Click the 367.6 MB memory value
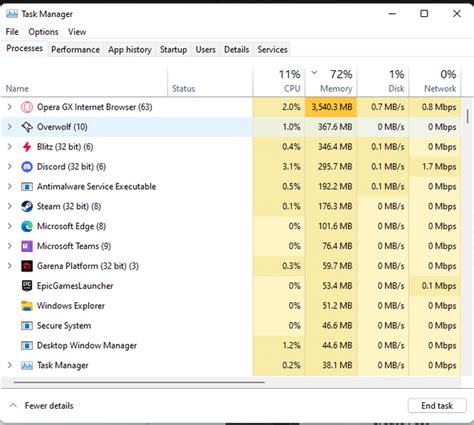The image size is (474, 425). coord(335,127)
